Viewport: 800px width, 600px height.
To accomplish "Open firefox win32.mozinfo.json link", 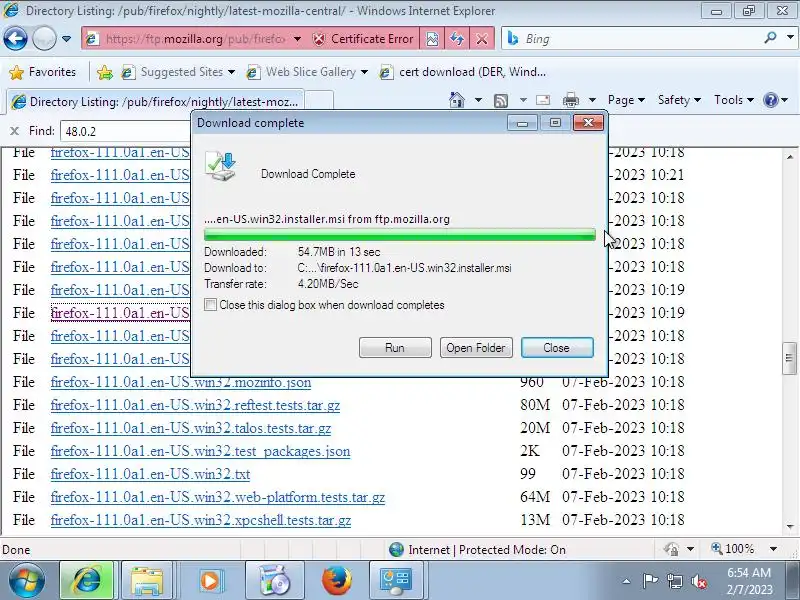I will click(x=181, y=382).
